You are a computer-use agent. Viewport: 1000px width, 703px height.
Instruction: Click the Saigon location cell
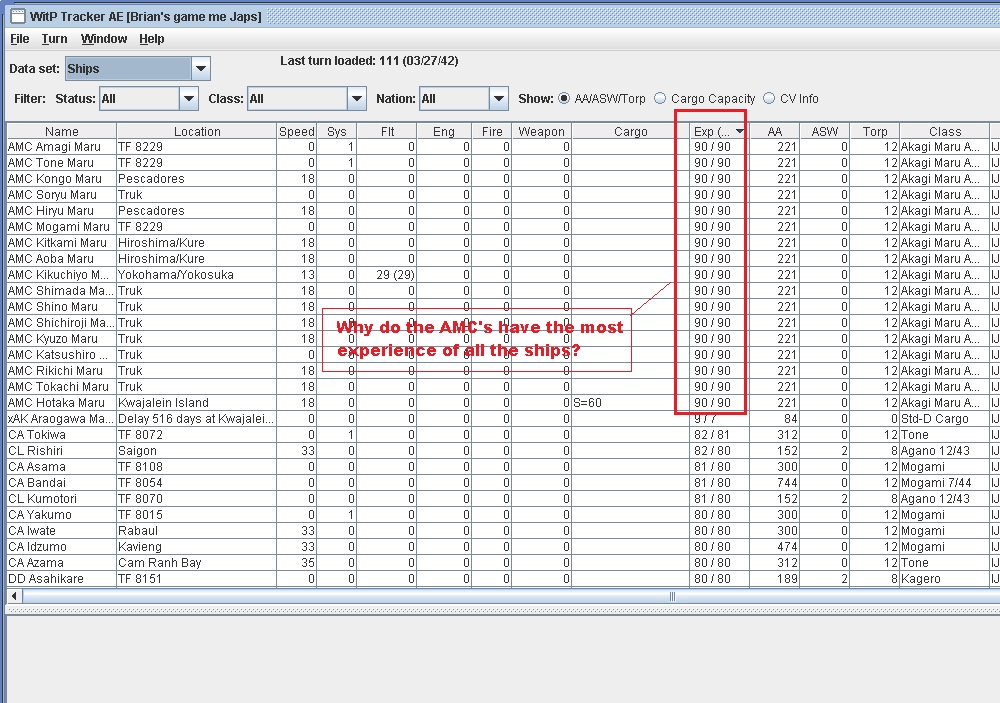pyautogui.click(x=197, y=450)
